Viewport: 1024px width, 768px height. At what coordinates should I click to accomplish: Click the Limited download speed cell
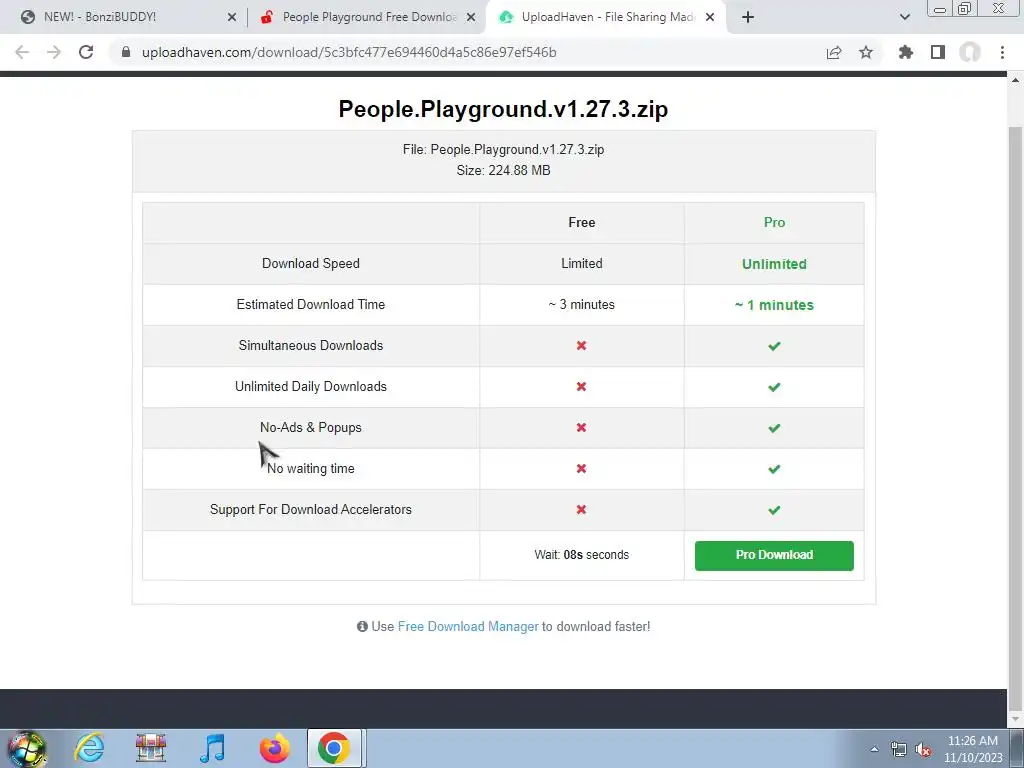[x=582, y=263]
